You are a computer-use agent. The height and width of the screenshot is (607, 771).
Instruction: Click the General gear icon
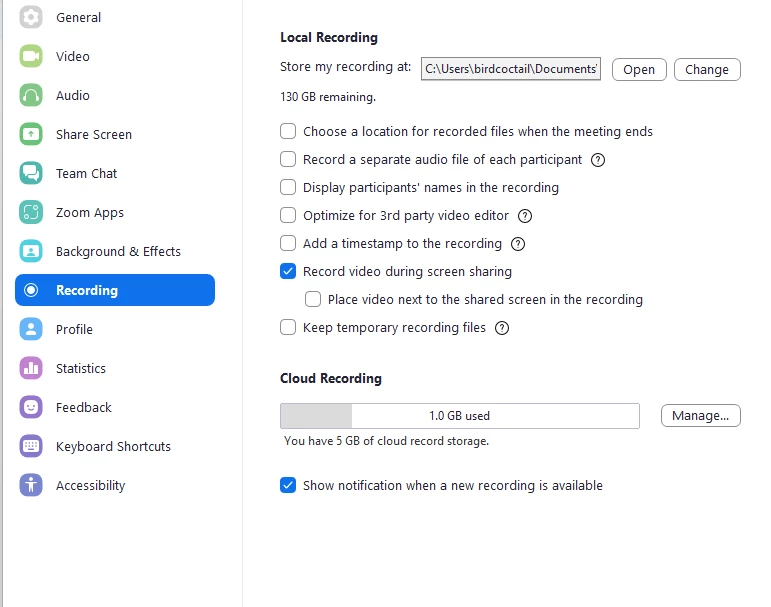31,17
